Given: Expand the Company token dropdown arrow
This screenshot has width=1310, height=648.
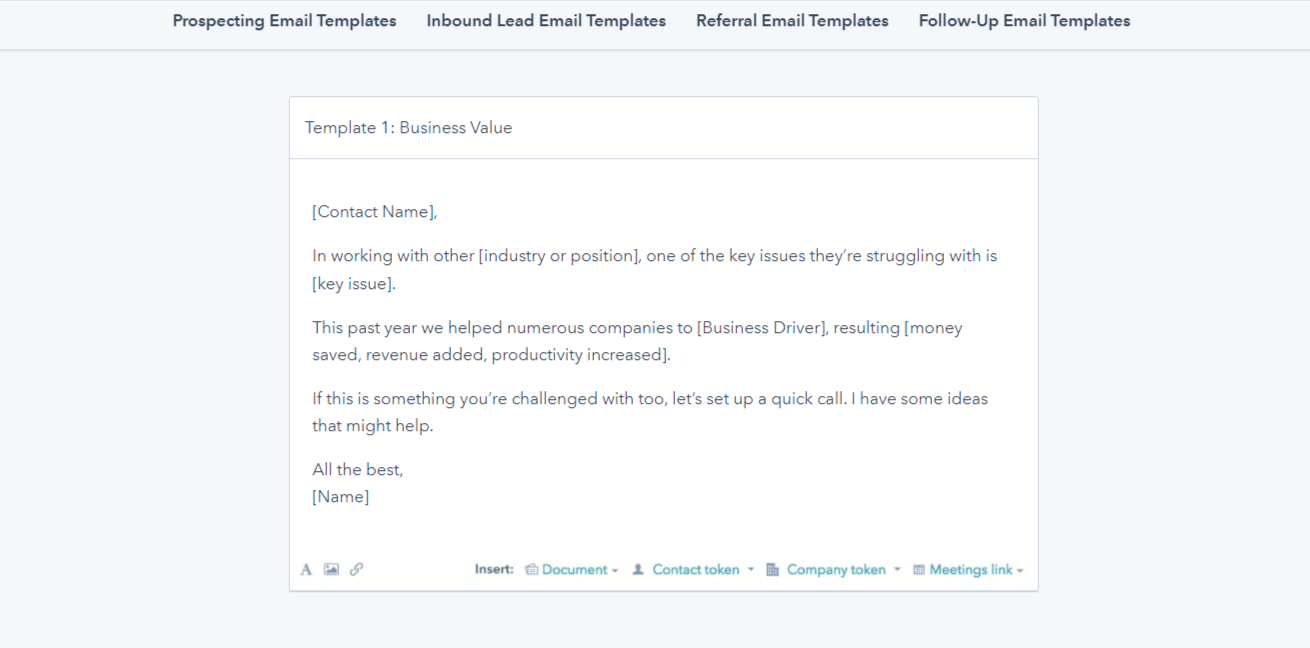Looking at the screenshot, I should click(x=897, y=570).
